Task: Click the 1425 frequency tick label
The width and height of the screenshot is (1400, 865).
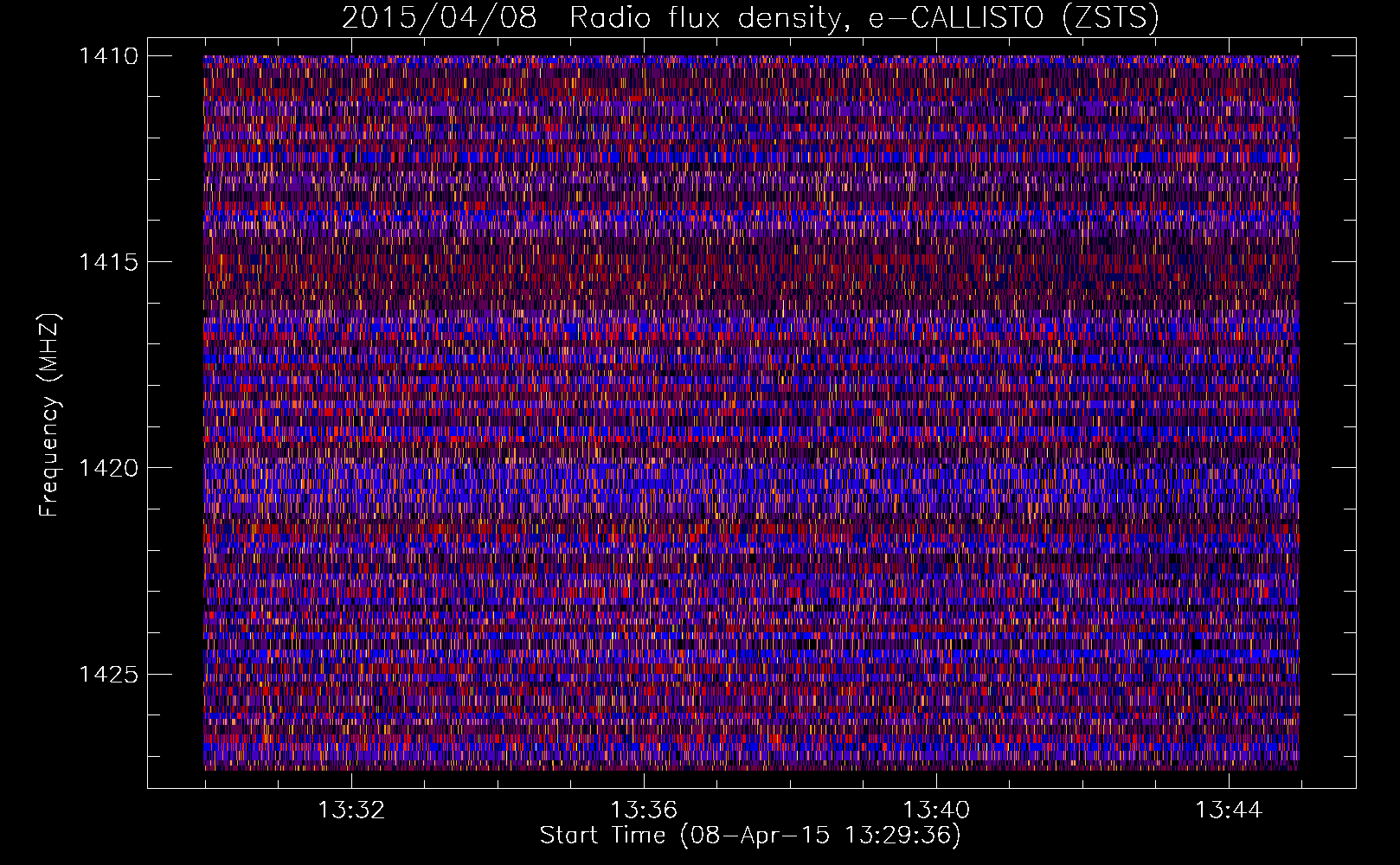Action: [108, 674]
